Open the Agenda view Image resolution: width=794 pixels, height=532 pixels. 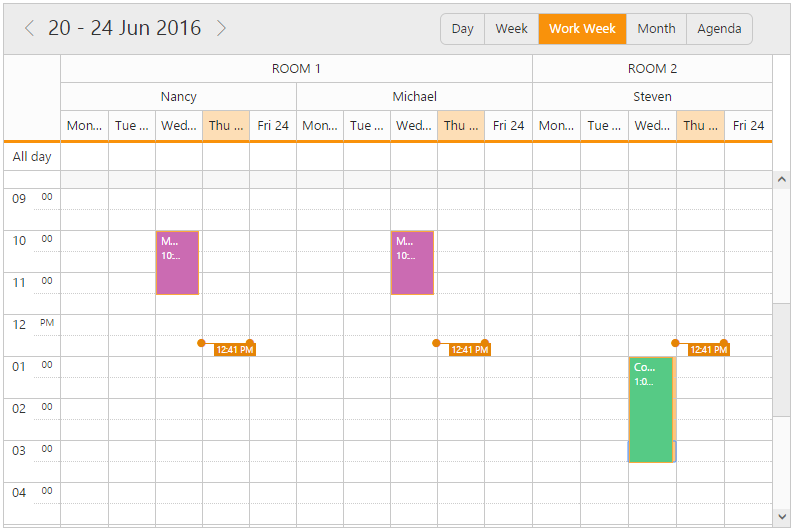(x=719, y=29)
